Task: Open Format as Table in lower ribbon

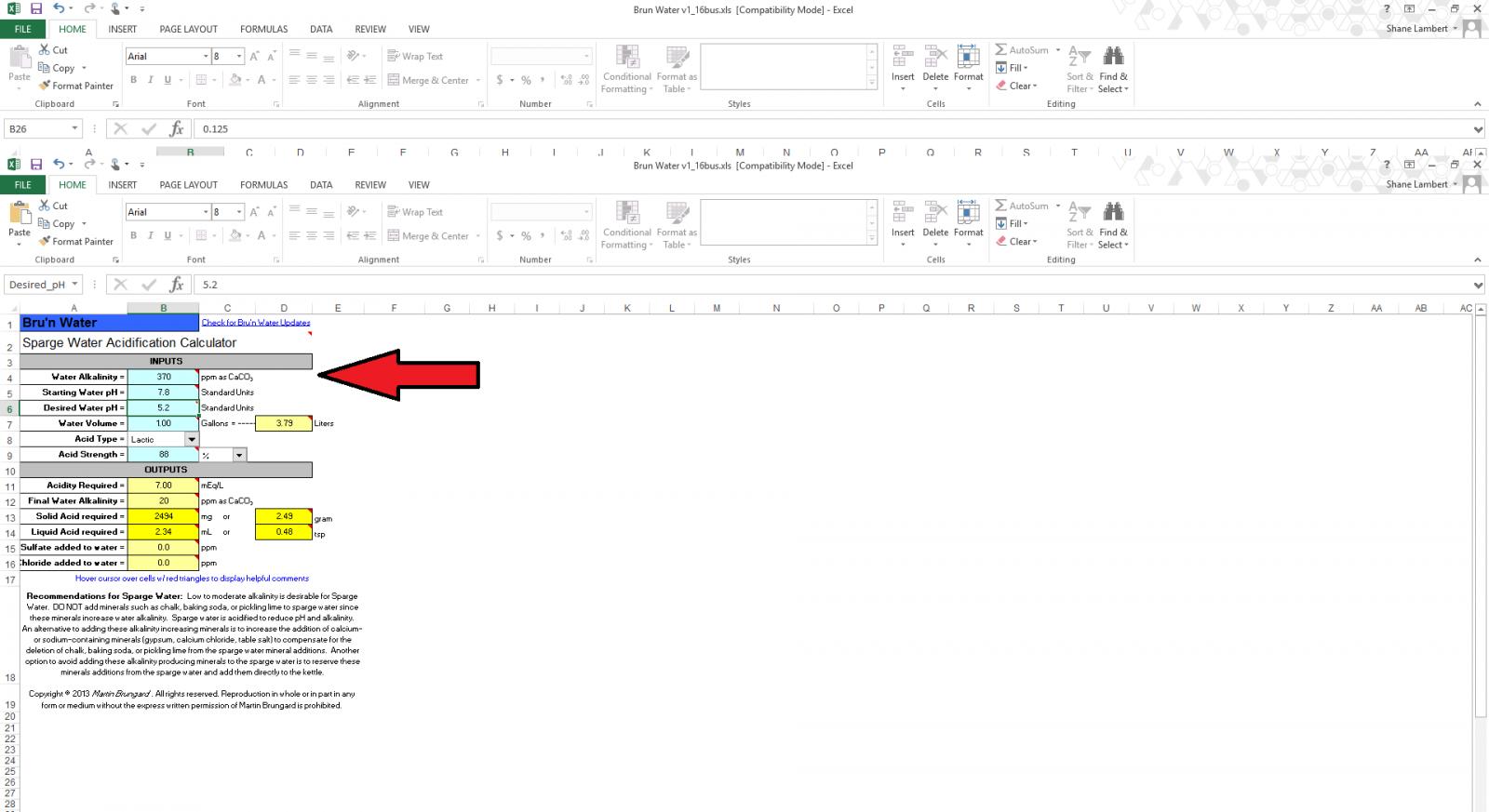Action: coord(677,225)
